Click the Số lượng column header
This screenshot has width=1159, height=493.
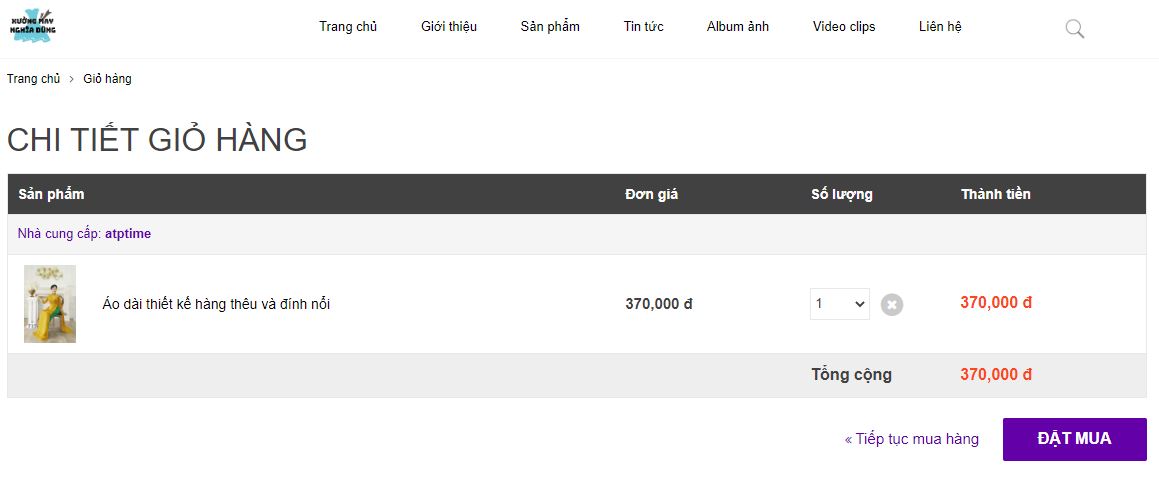[x=842, y=194]
